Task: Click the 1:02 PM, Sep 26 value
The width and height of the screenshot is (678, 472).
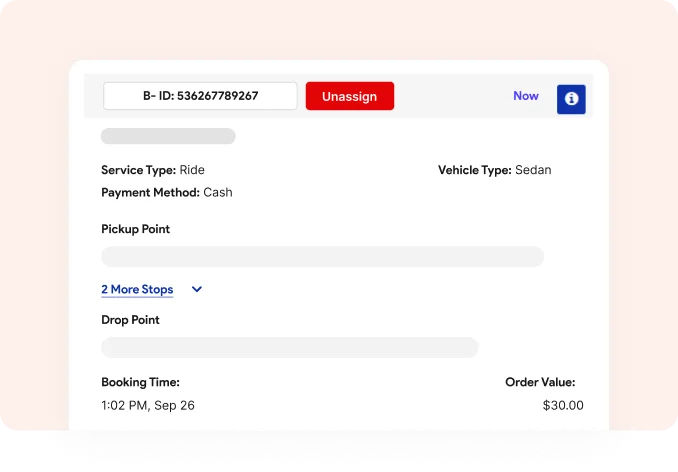Action: tap(148, 405)
